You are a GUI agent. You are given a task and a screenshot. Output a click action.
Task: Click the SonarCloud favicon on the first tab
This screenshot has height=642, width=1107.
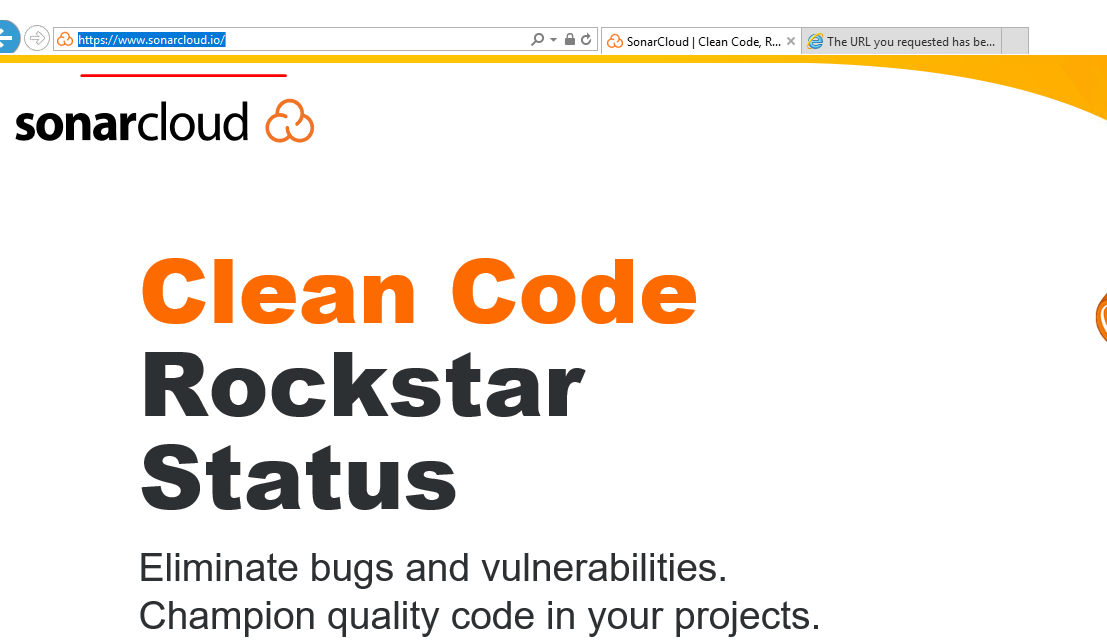click(x=615, y=42)
